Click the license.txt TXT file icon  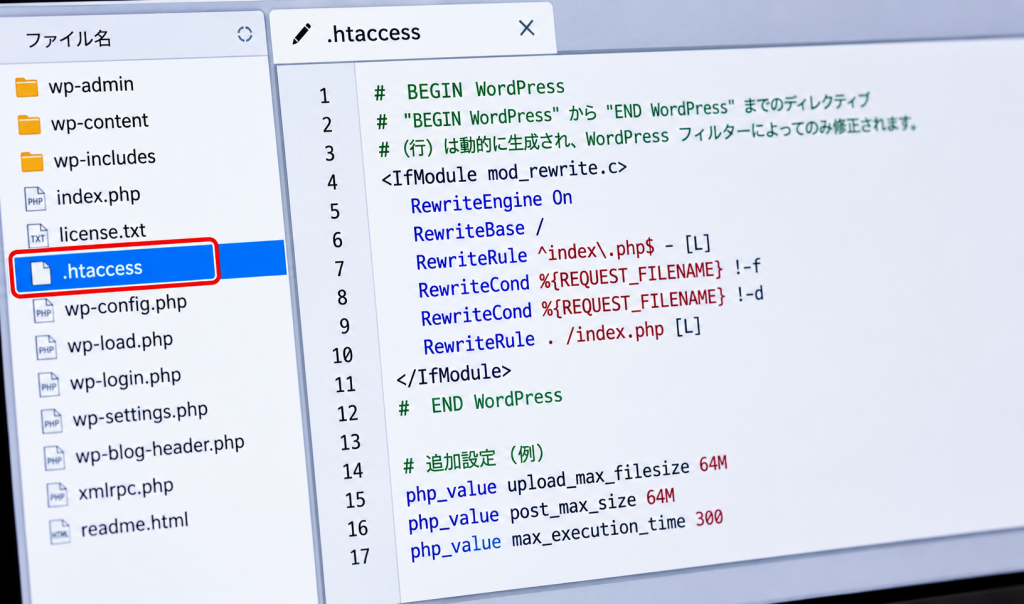[x=37, y=236]
